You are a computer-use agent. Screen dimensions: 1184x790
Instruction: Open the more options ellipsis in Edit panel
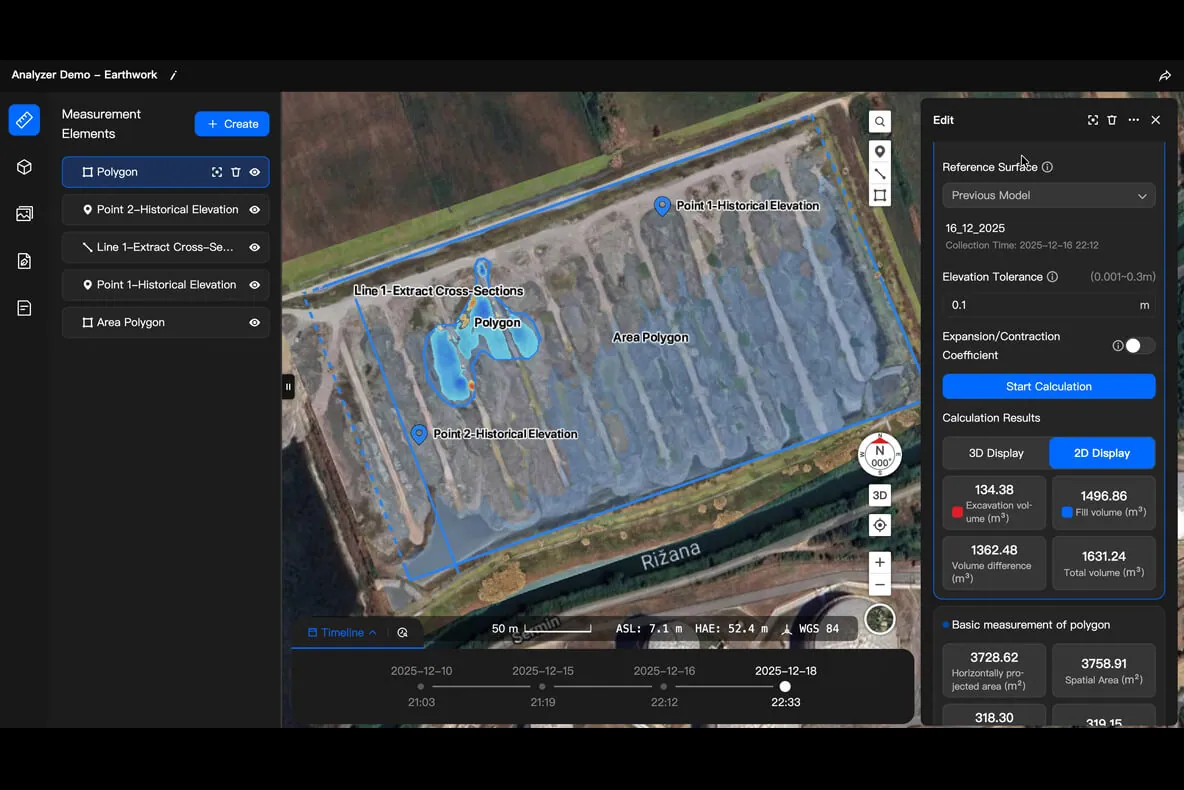point(1133,120)
